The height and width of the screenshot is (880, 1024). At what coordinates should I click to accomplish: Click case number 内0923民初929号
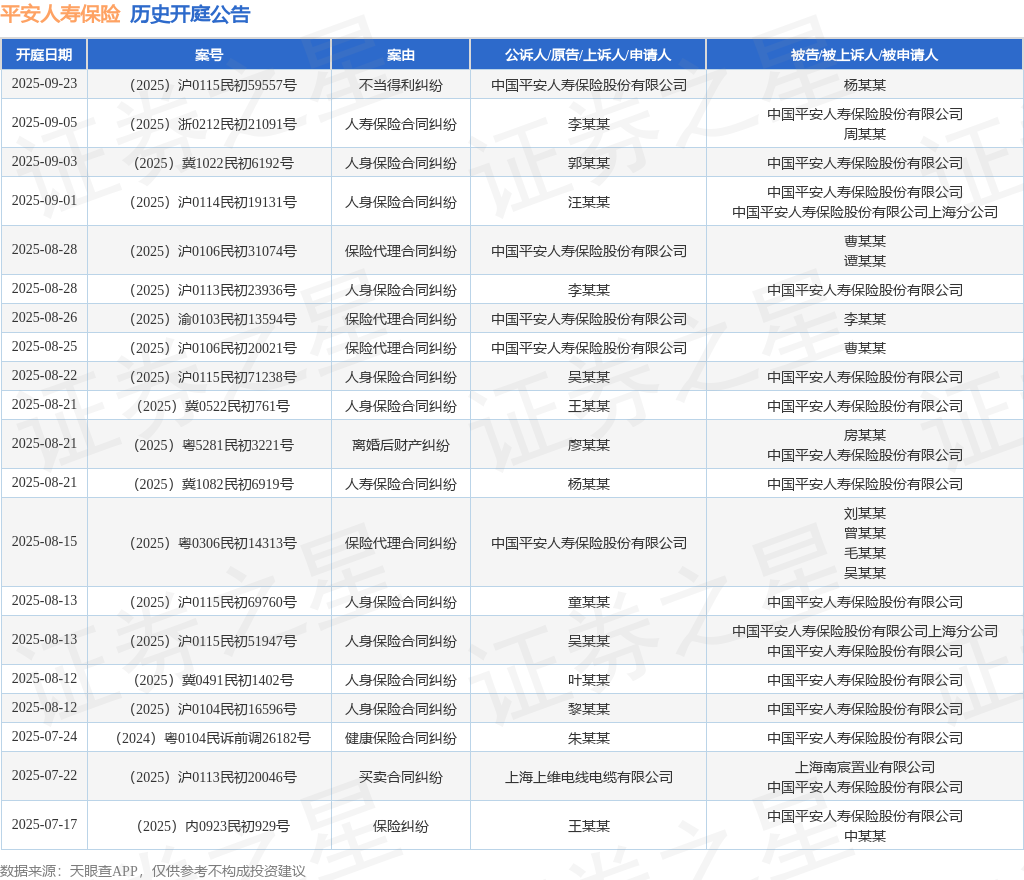tap(213, 826)
